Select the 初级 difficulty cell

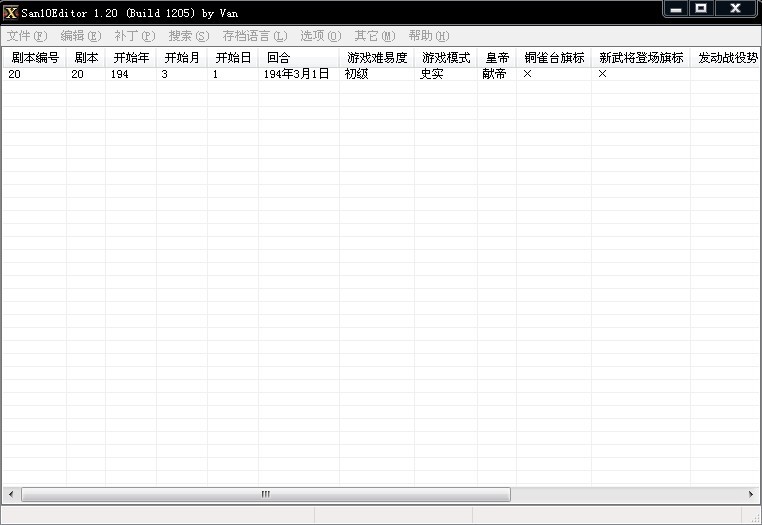tap(357, 74)
